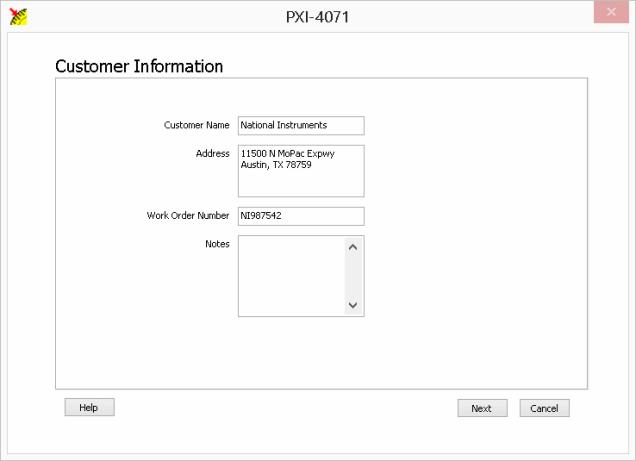Select the Work Order Number field
Image resolution: width=636 pixels, height=461 pixels.
point(300,216)
